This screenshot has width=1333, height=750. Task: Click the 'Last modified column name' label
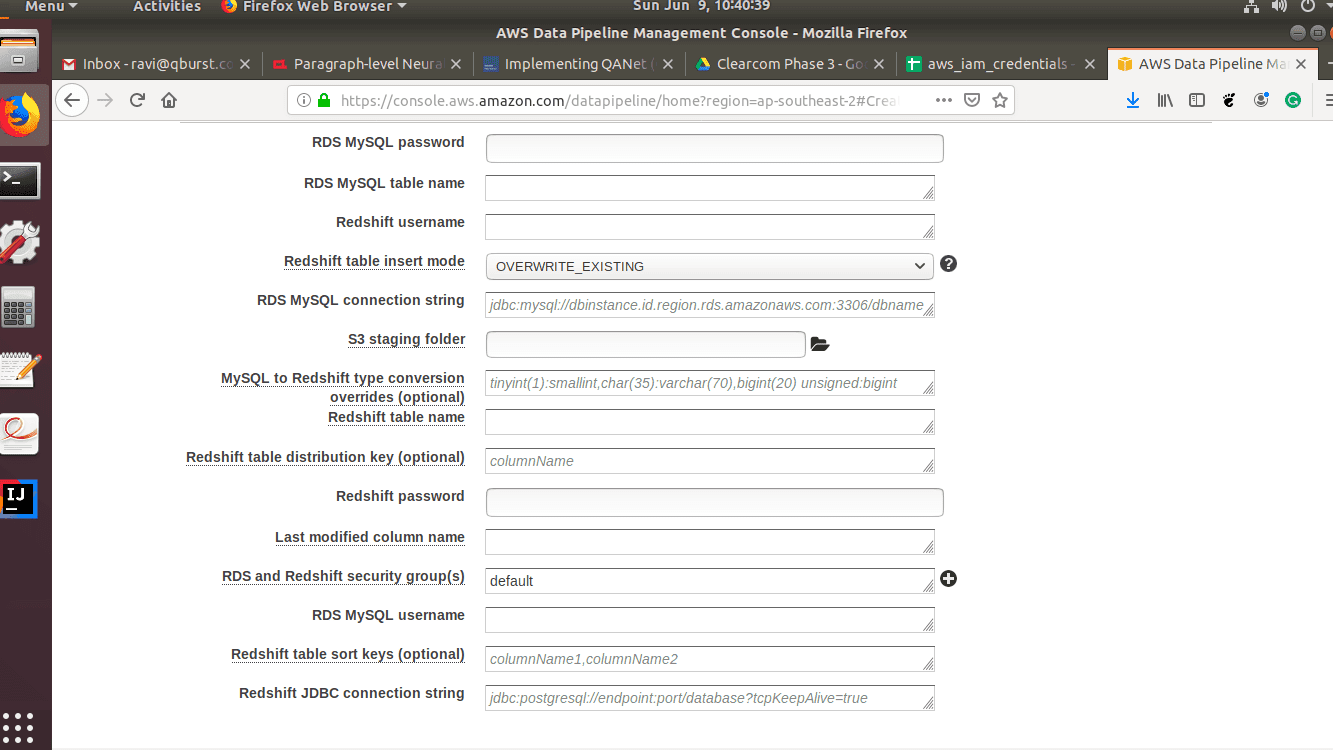pyautogui.click(x=370, y=537)
